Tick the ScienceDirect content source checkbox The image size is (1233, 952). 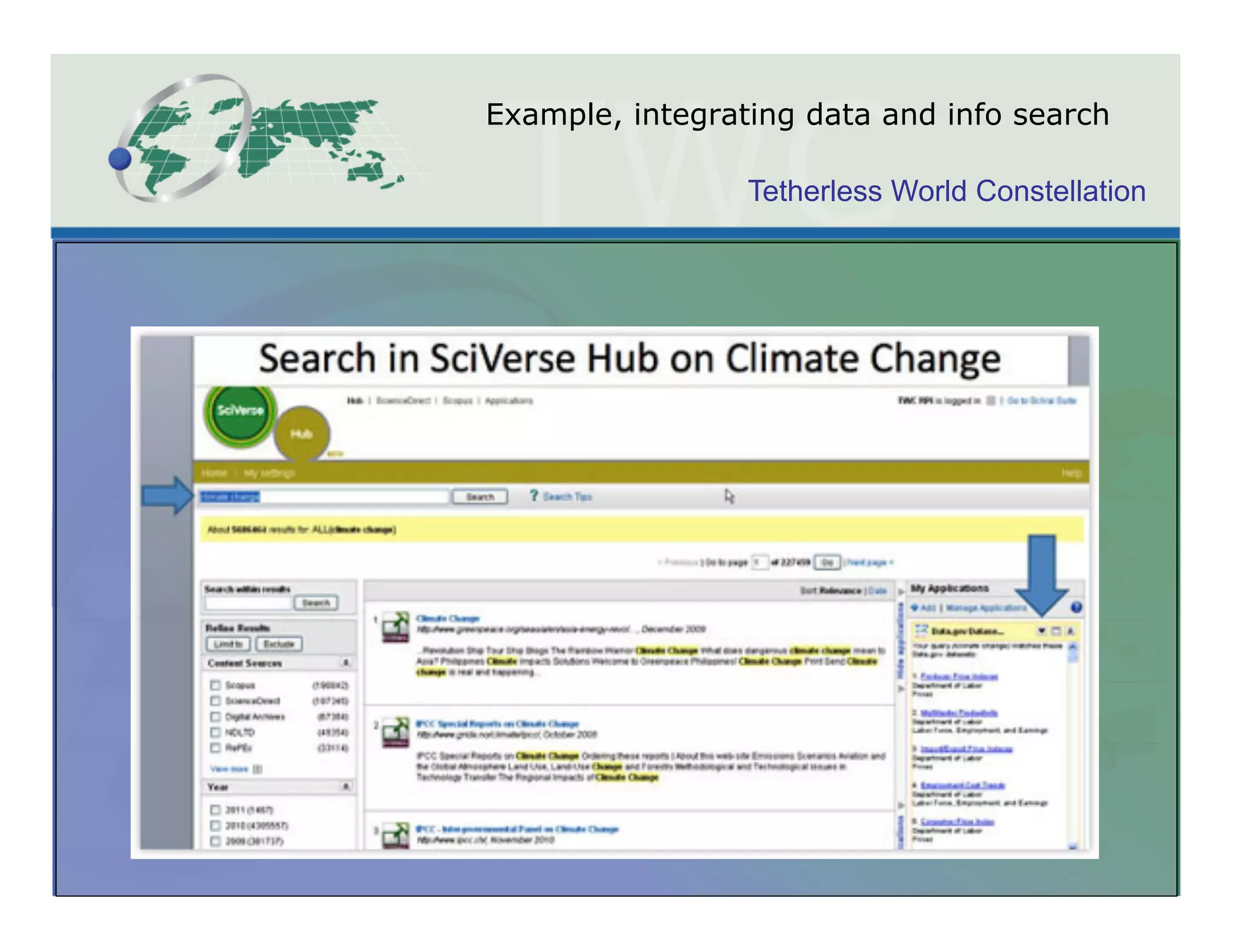(215, 700)
